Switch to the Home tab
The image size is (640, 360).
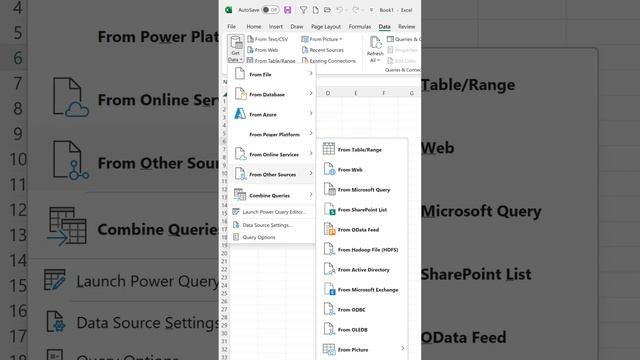coord(253,27)
